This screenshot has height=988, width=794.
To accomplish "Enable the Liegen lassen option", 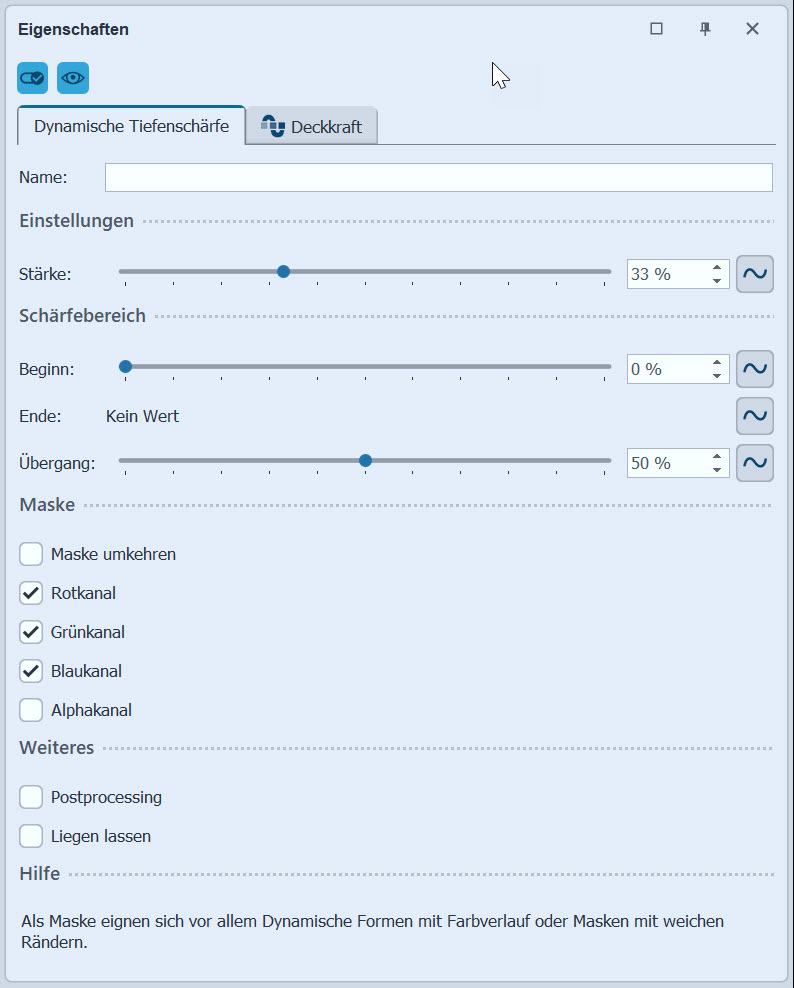I will click(x=31, y=837).
